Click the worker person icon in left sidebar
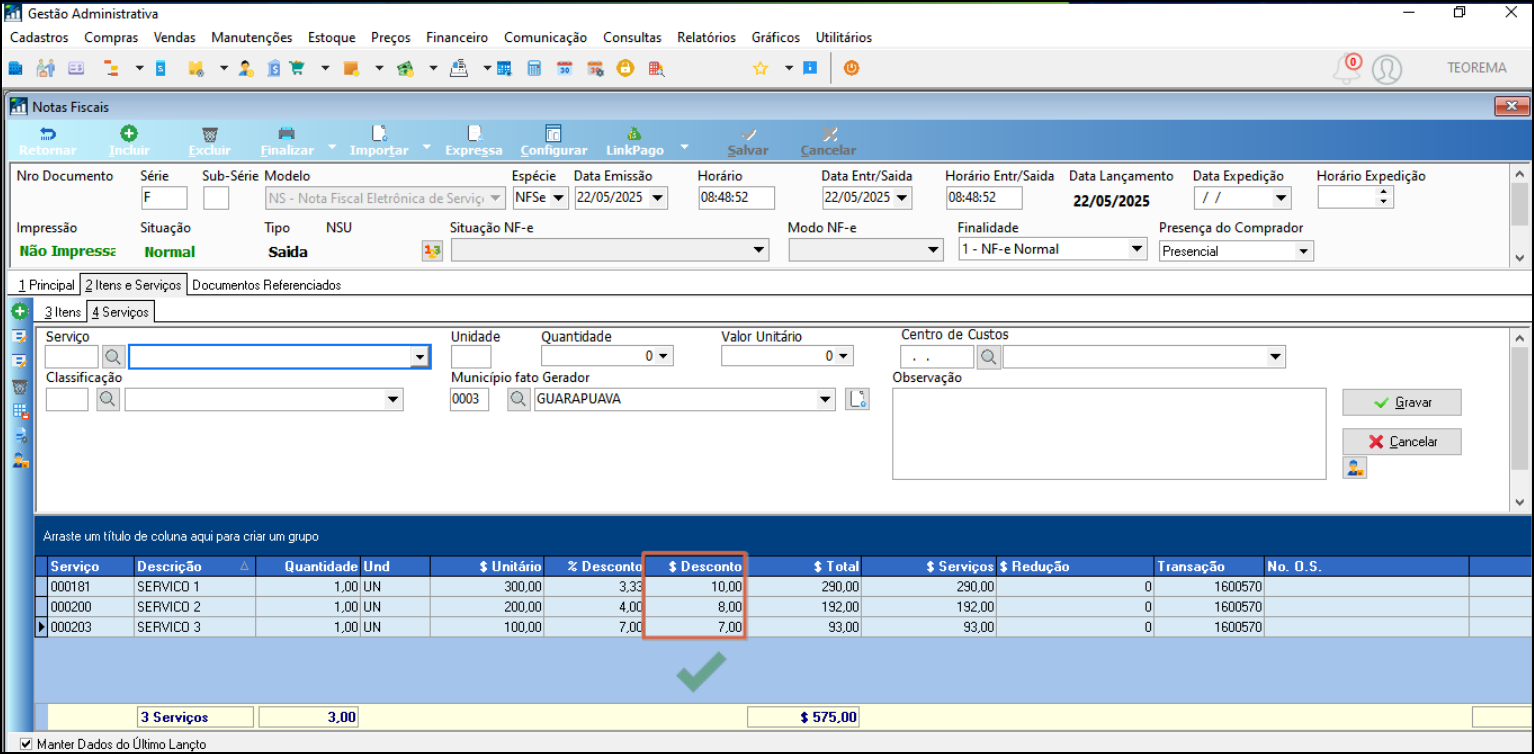 [19, 461]
